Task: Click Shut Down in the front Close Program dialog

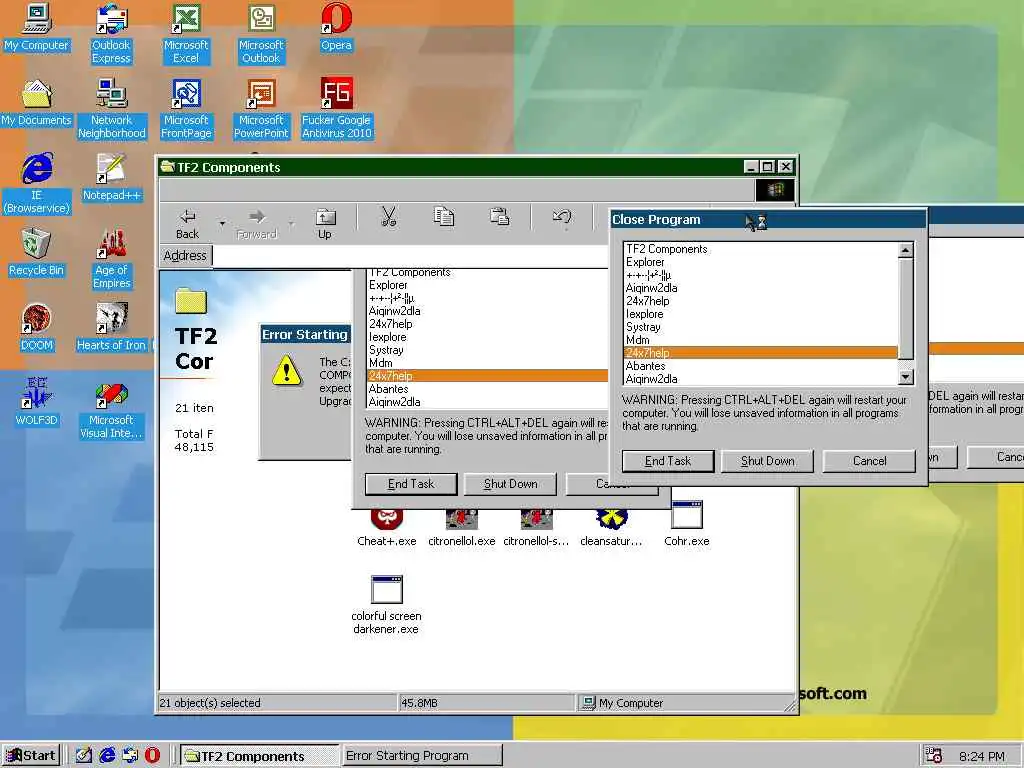Action: click(767, 461)
